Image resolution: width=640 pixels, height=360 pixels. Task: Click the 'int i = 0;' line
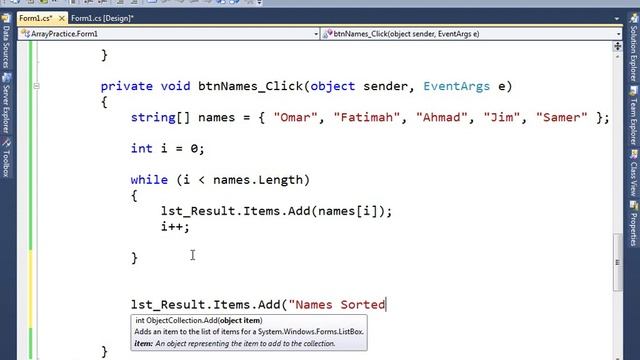tap(168, 149)
